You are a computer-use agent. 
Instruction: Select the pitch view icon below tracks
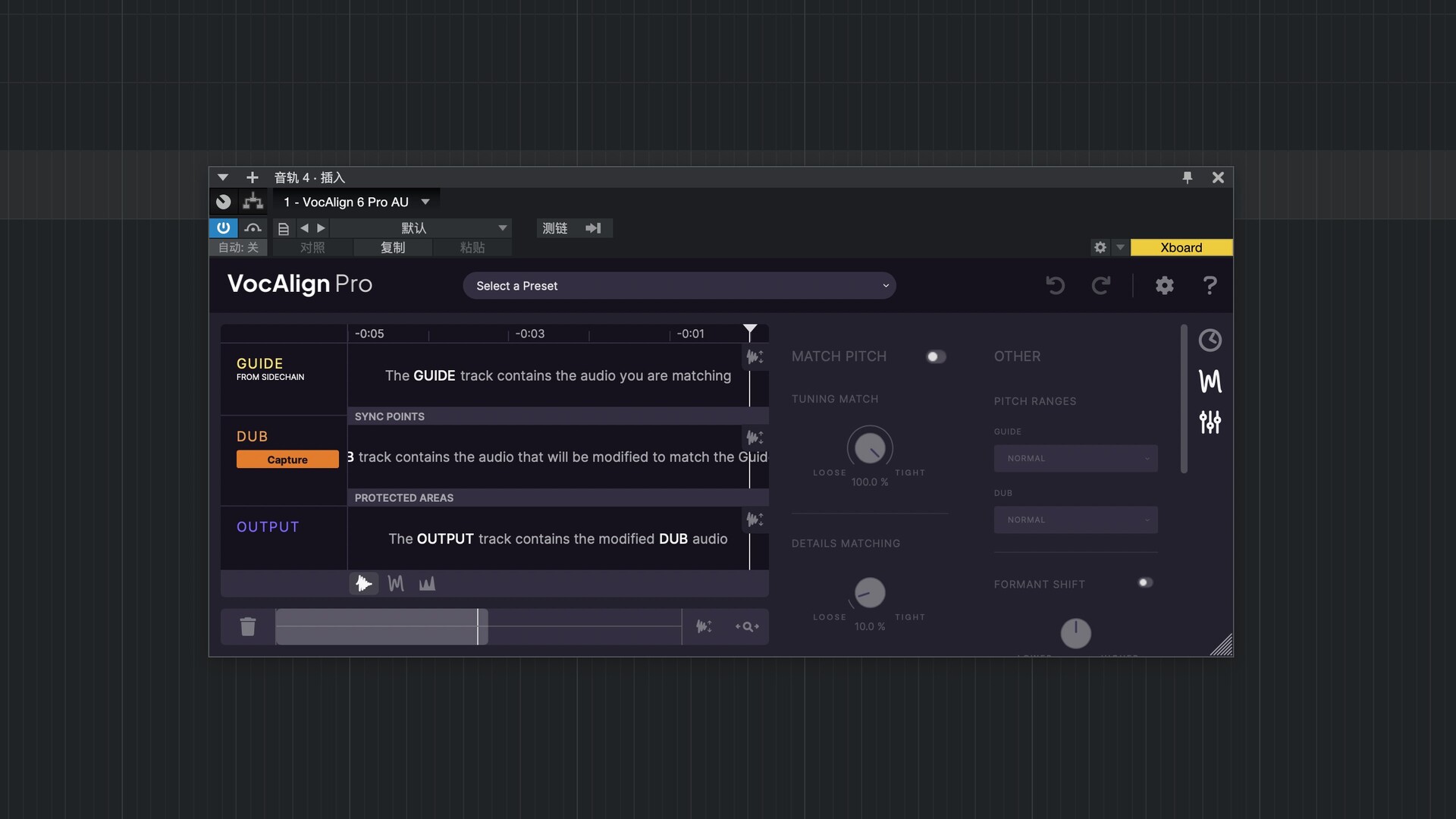396,583
